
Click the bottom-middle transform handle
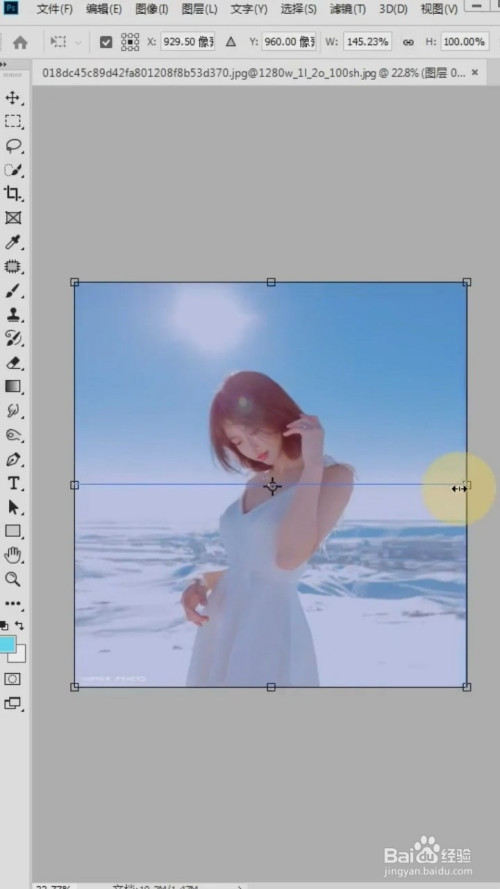point(271,687)
